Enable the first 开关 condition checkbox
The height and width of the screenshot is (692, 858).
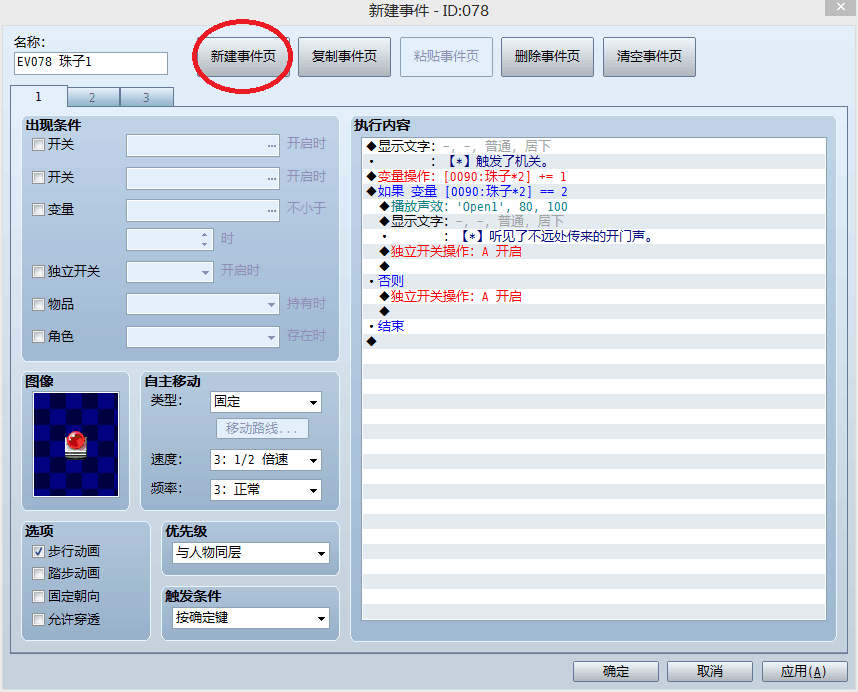[x=38, y=144]
